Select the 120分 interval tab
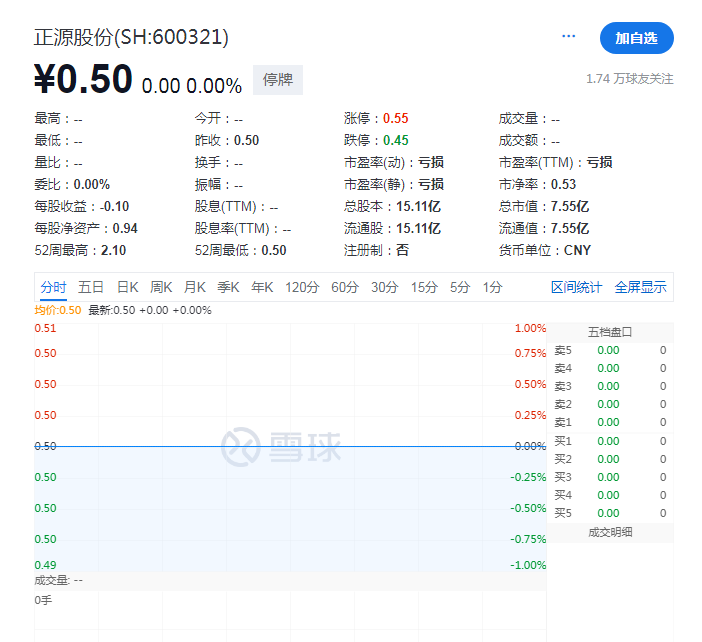 (301, 287)
